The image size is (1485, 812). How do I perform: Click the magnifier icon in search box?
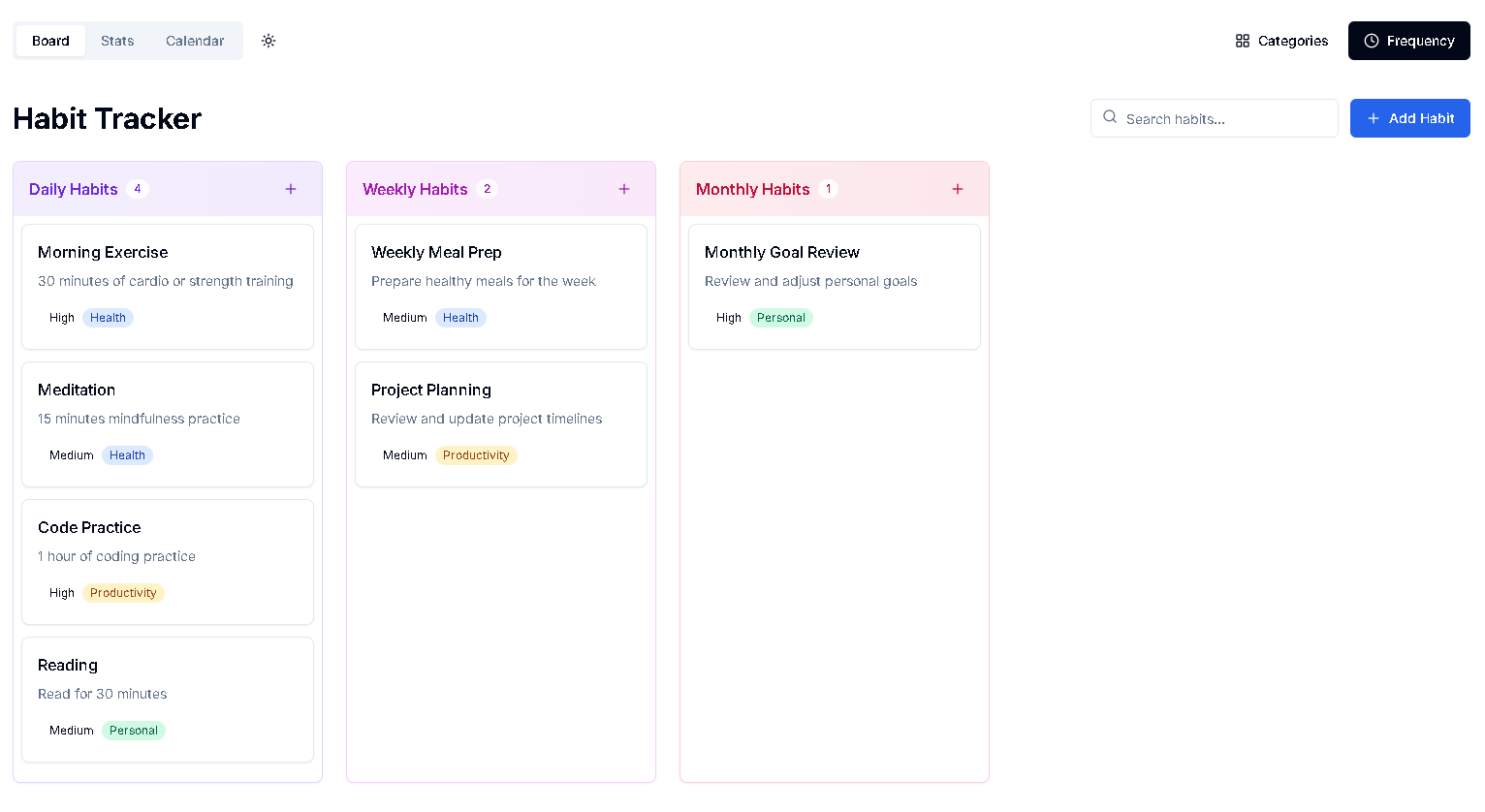pos(1110,117)
